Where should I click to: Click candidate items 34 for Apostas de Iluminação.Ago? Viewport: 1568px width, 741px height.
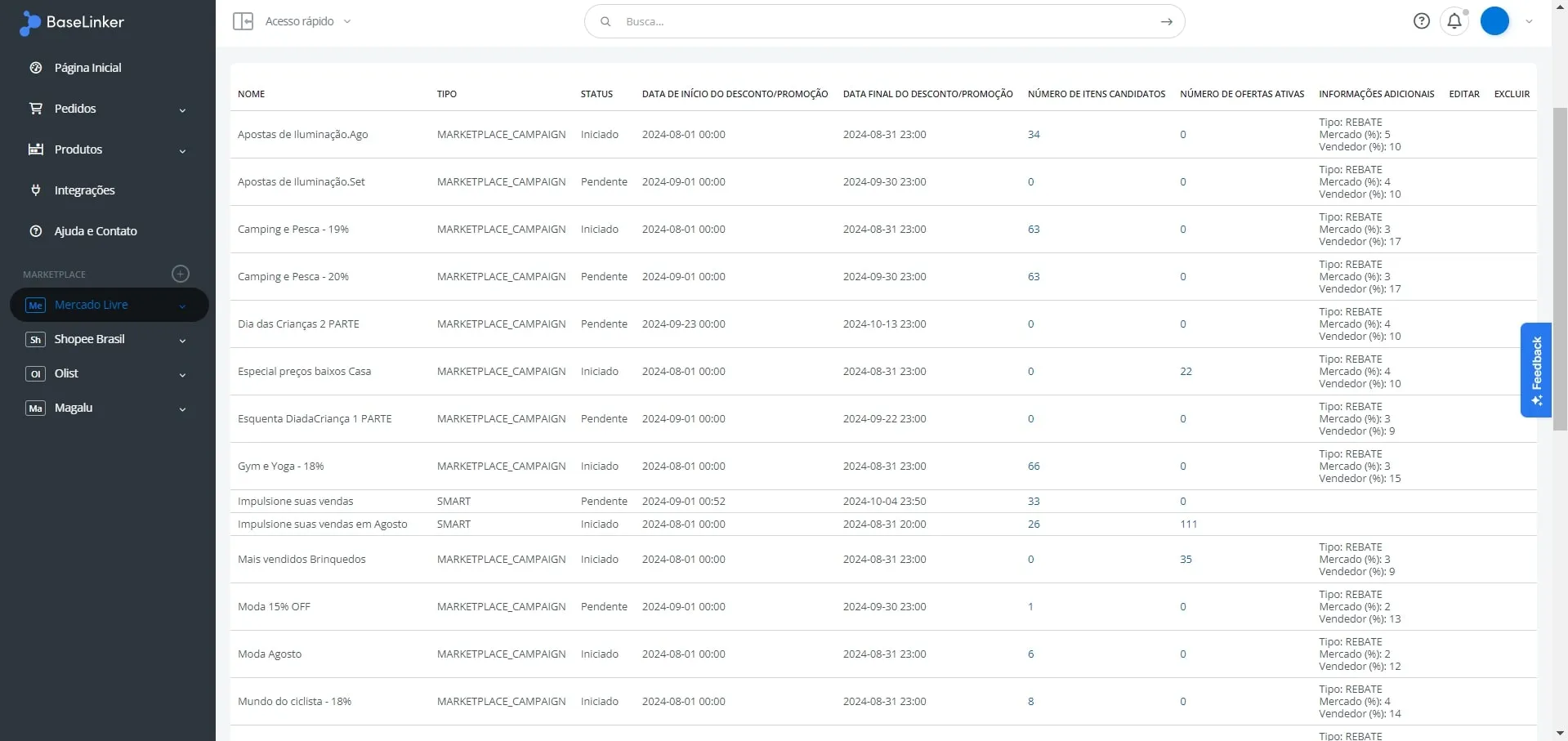point(1034,135)
